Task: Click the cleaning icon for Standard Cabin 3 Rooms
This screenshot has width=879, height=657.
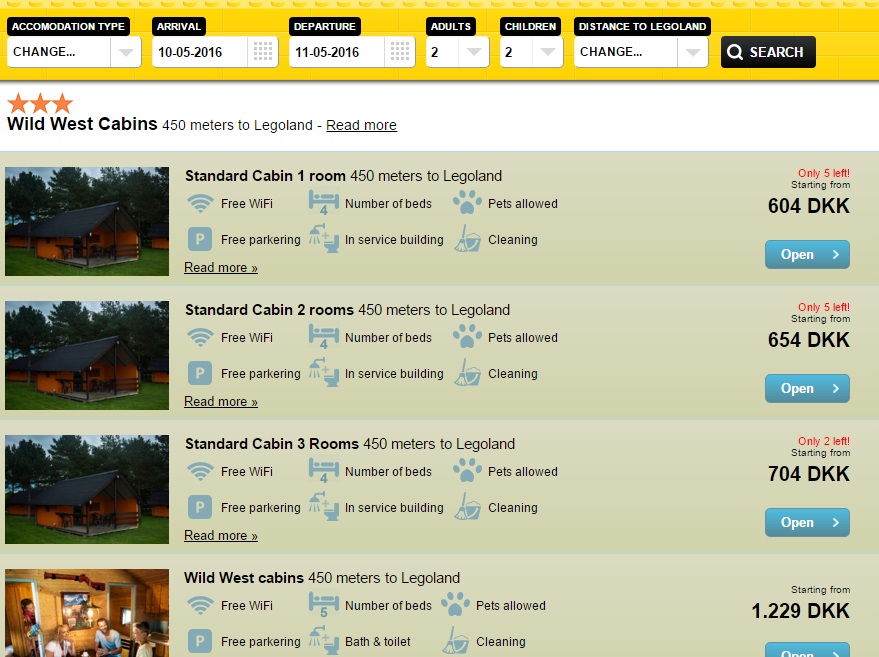Action: point(467,507)
